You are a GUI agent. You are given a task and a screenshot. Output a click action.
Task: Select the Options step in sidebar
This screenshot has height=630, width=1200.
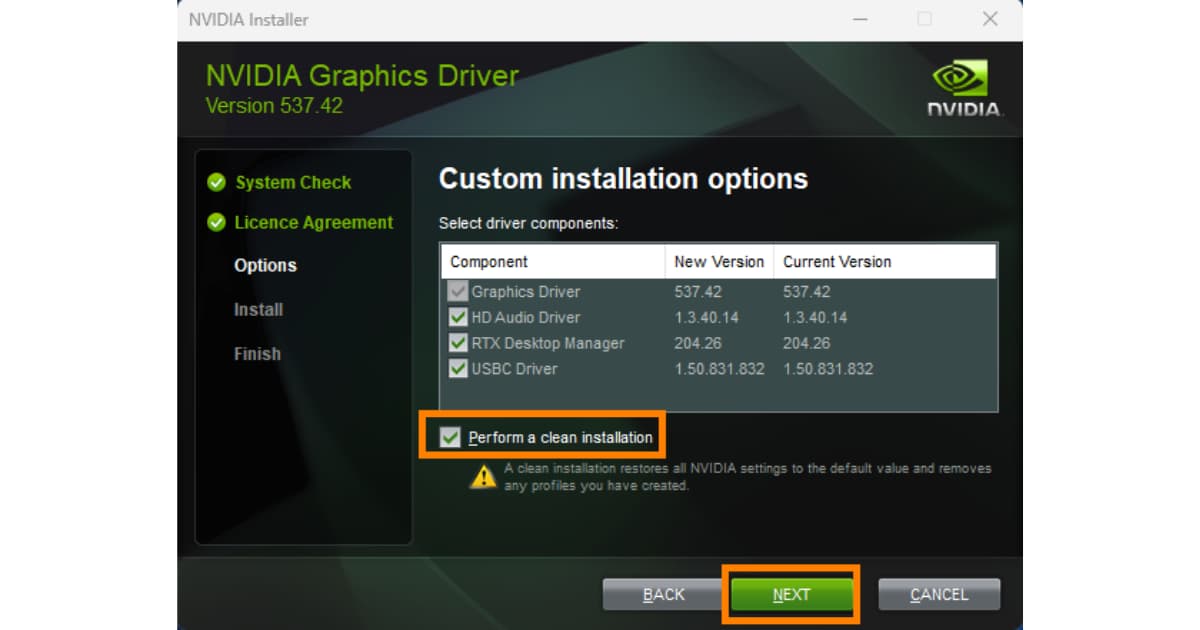pyautogui.click(x=265, y=266)
